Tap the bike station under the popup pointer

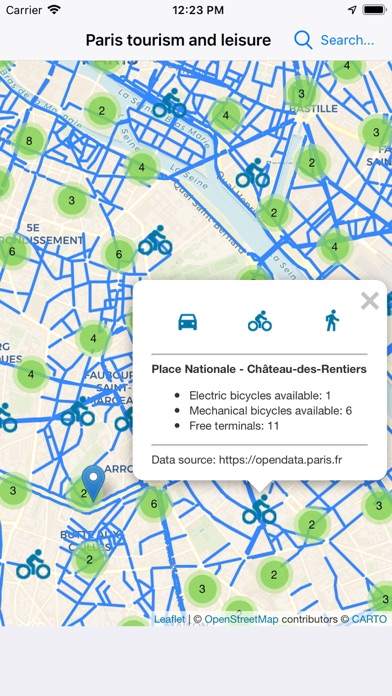tap(259, 509)
